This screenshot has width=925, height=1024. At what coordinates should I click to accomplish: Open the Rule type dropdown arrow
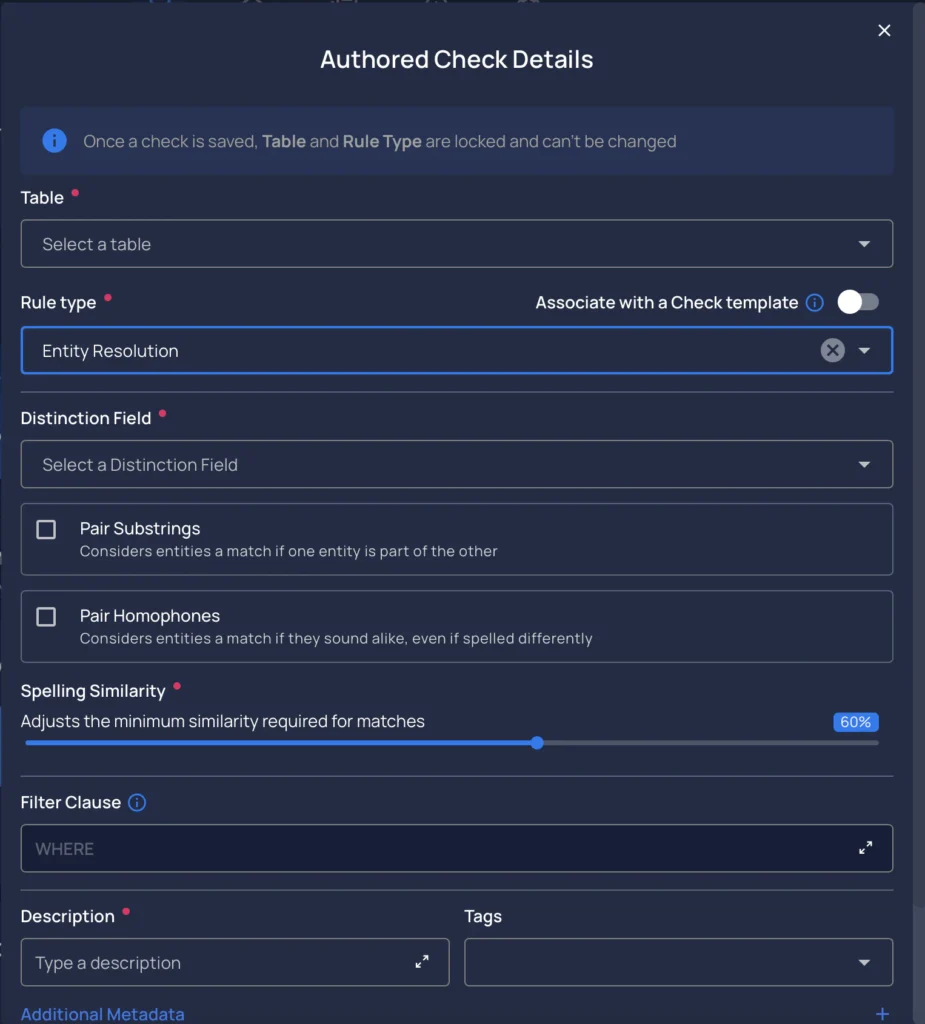(864, 351)
